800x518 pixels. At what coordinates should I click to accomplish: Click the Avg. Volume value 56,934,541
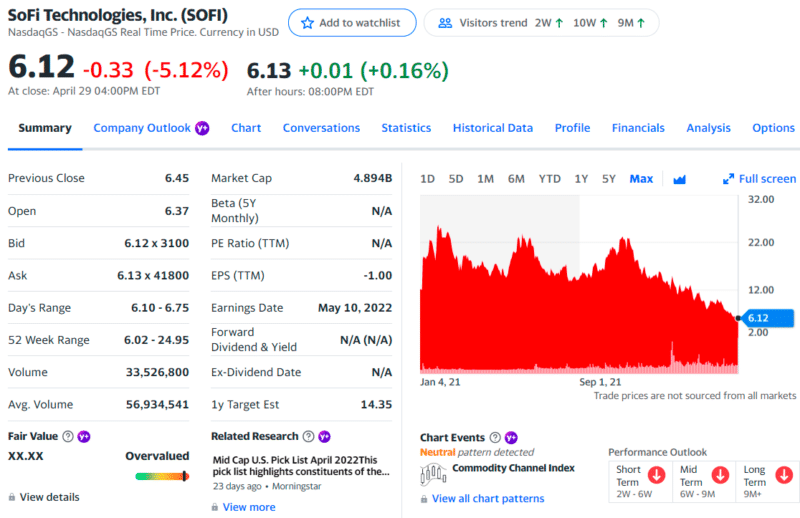click(x=157, y=405)
